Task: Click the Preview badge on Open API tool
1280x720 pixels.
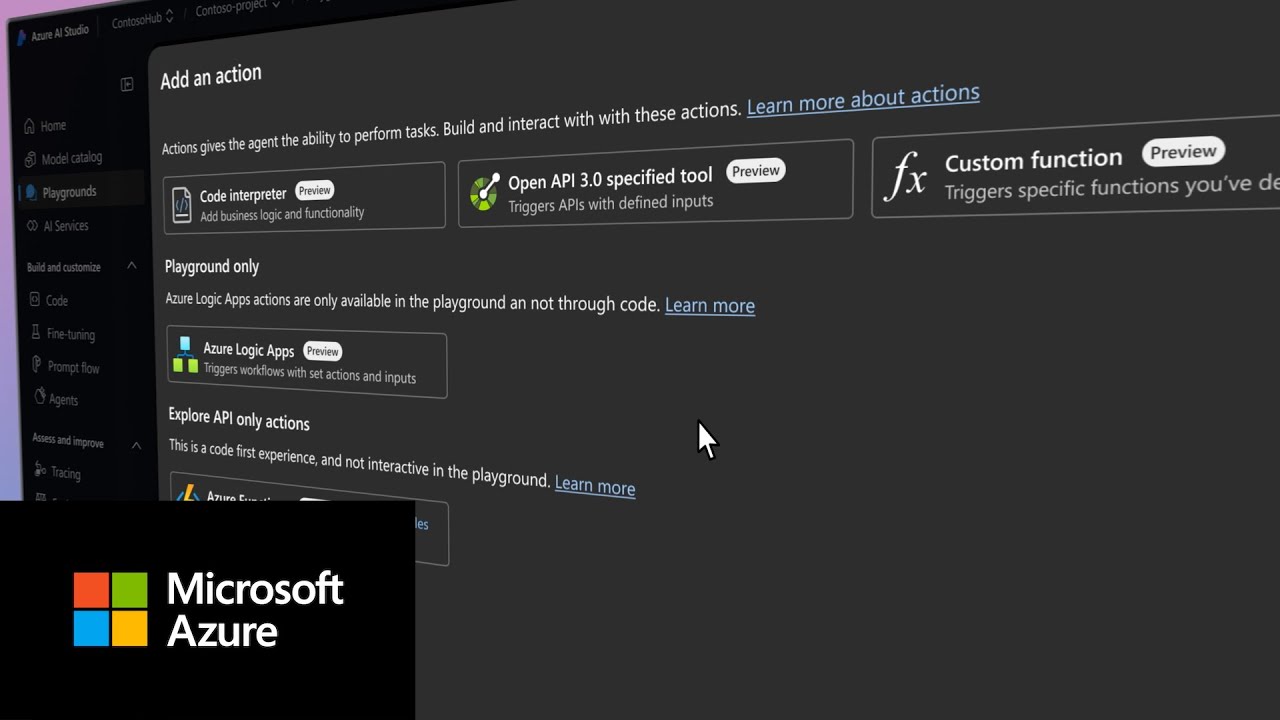Action: [755, 171]
